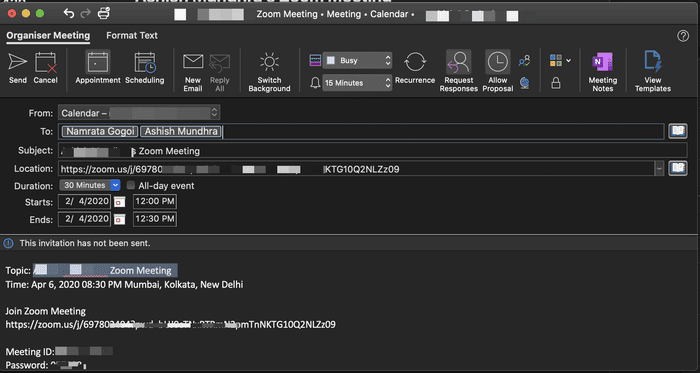Viewport: 700px width, 373px height.
Task: Click the 12:00 PM start time field
Action: point(155,202)
